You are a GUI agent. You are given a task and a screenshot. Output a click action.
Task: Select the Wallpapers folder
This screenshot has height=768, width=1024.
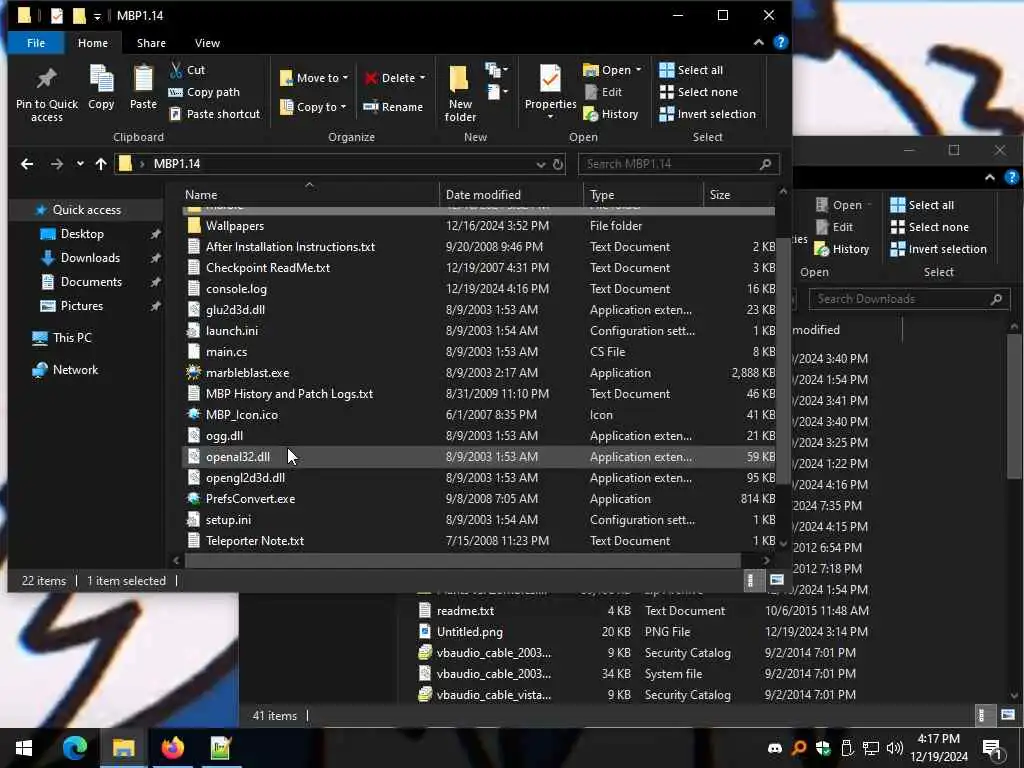pyautogui.click(x=478, y=226)
